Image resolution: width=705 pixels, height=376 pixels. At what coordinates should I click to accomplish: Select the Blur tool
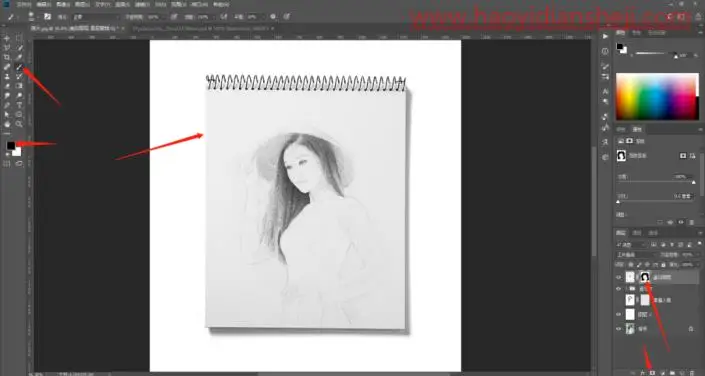click(x=7, y=95)
